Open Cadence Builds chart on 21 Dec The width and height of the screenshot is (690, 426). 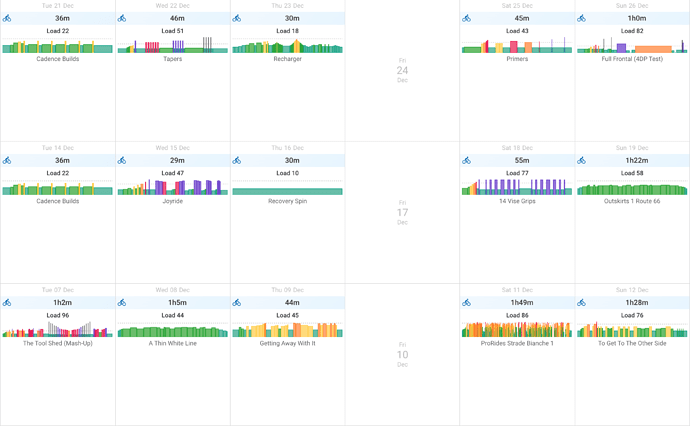tap(58, 45)
